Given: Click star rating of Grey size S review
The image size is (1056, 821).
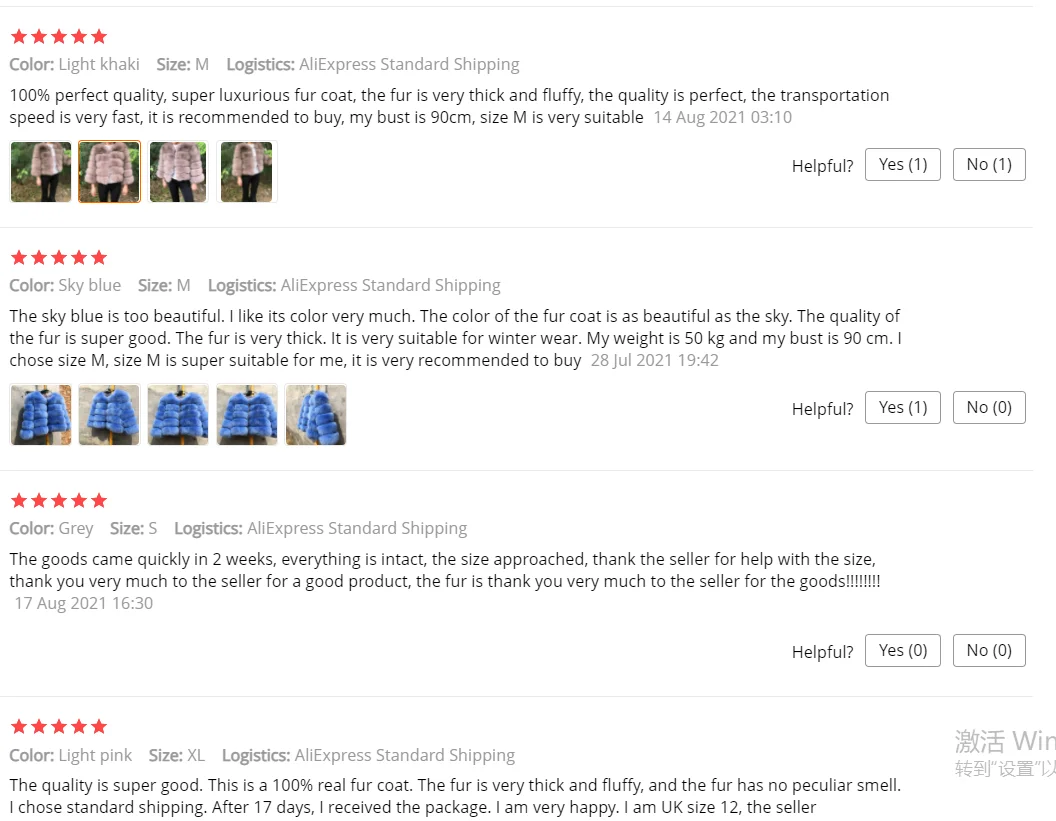Looking at the screenshot, I should (x=59, y=500).
